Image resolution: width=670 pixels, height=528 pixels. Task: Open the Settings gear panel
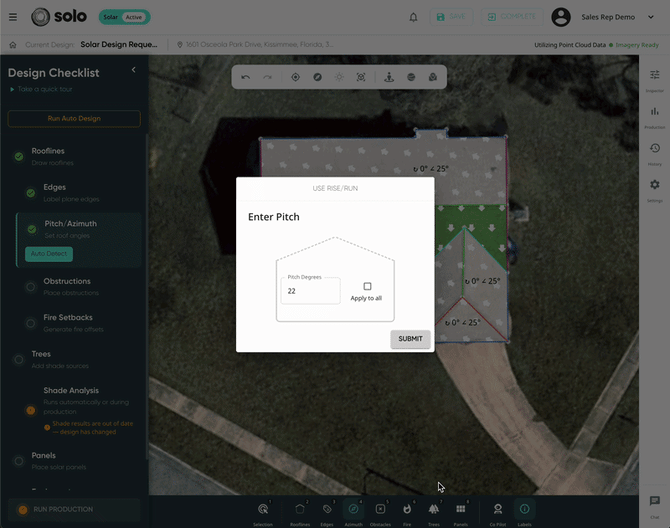click(x=655, y=190)
